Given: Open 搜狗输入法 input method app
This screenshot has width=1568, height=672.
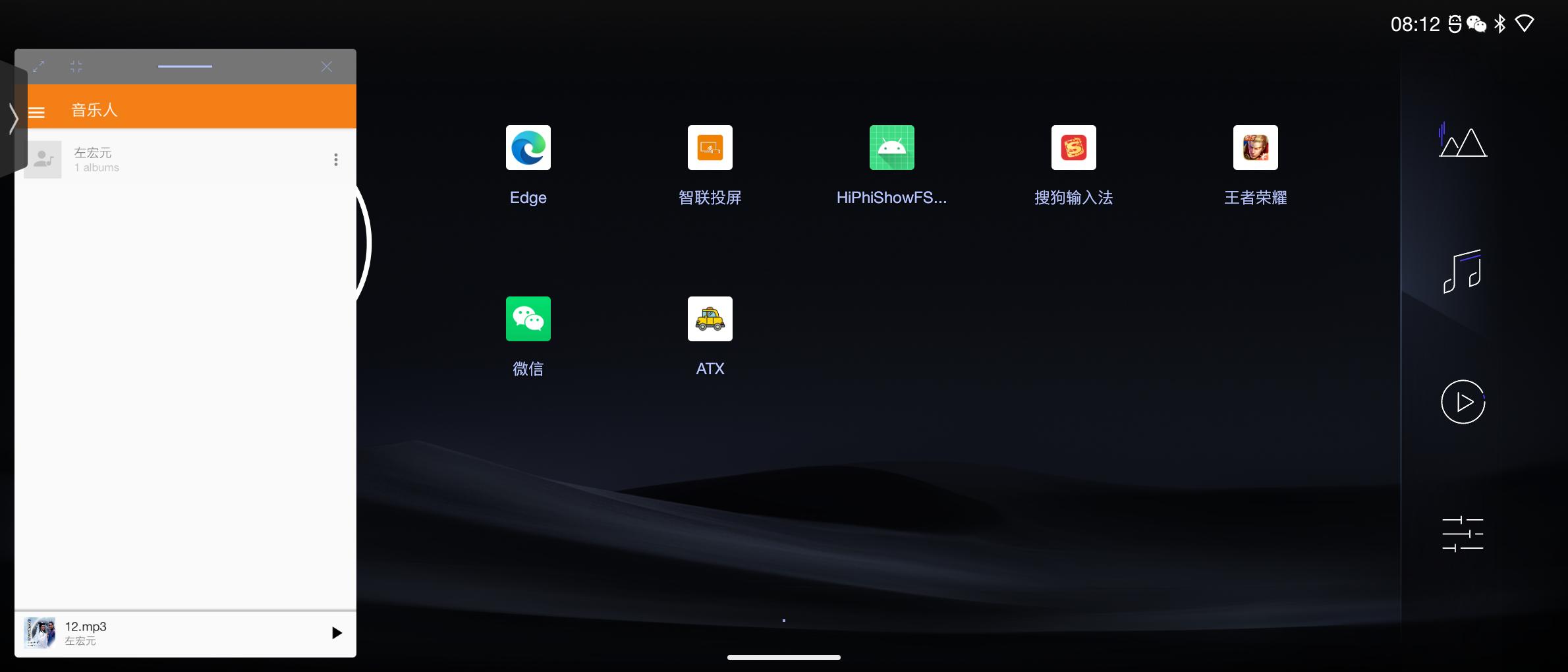Looking at the screenshot, I should coord(1073,148).
